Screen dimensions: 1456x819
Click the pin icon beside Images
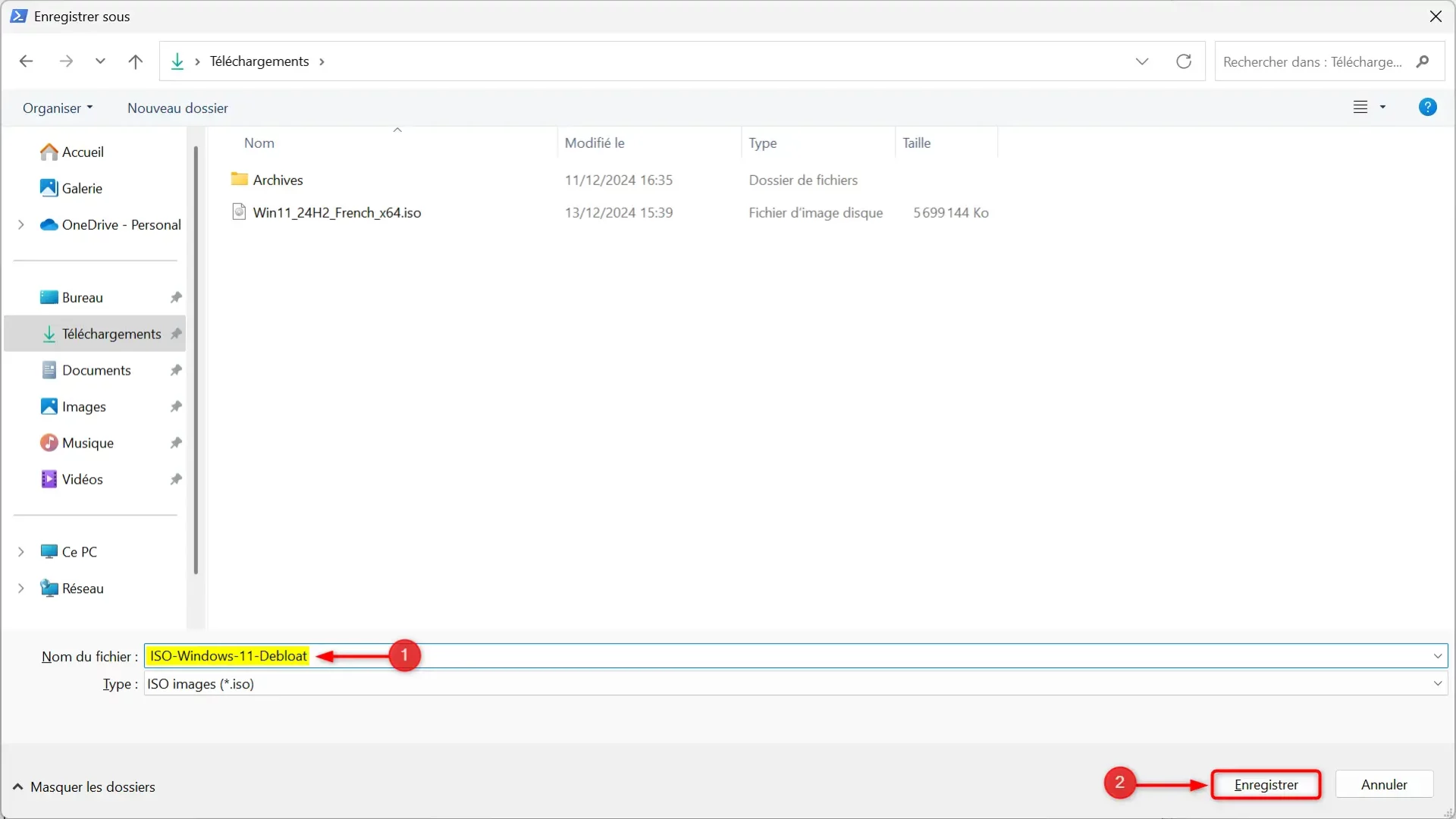click(176, 406)
